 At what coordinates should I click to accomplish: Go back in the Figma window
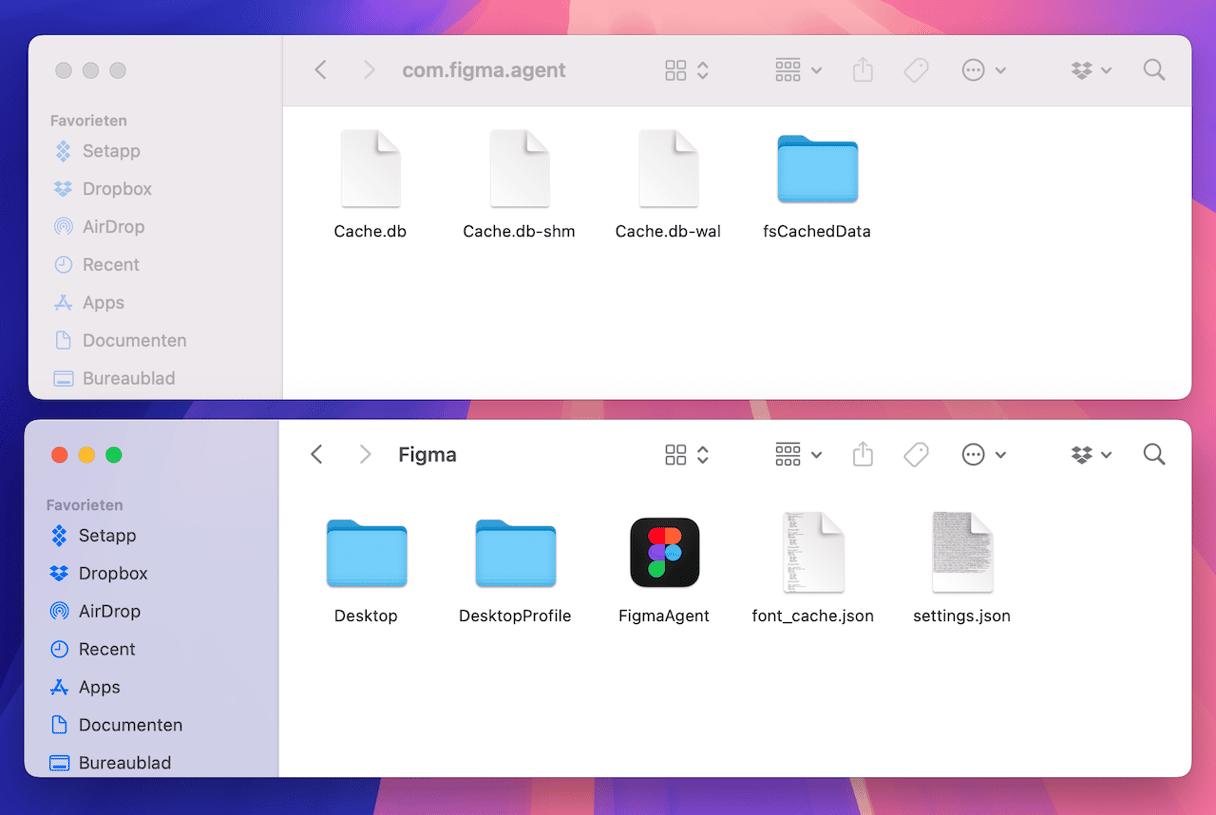pos(317,455)
